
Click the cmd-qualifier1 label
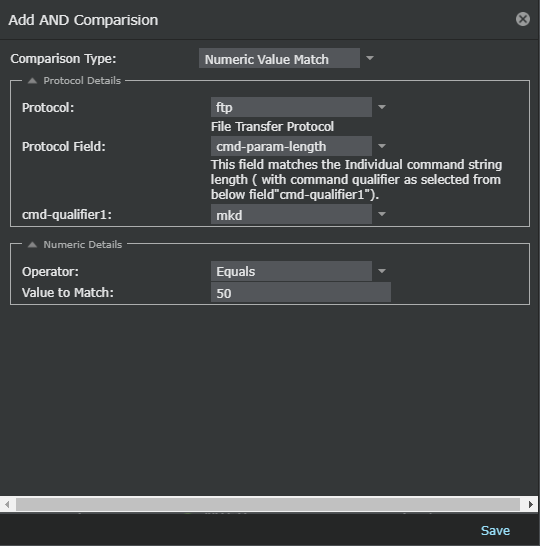coord(67,214)
